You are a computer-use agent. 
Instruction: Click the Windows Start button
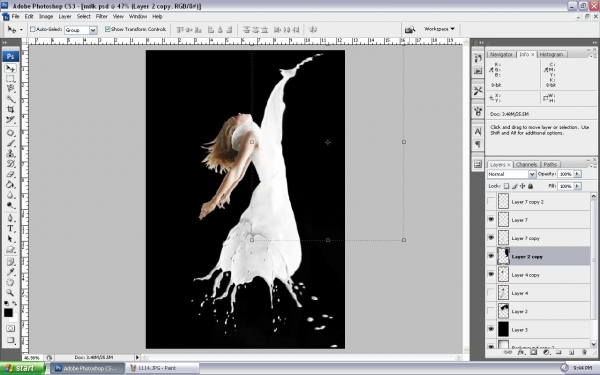[23, 368]
